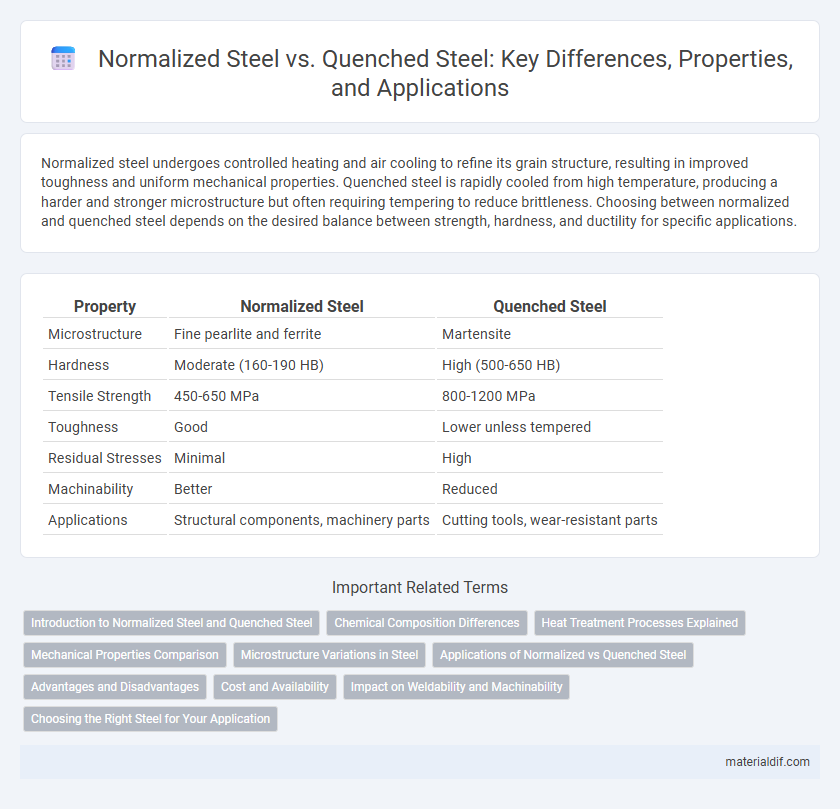Image resolution: width=840 pixels, height=809 pixels.
Task: Open 'Applications of Normalized vs Quenched Steel' tag
Action: pos(563,655)
